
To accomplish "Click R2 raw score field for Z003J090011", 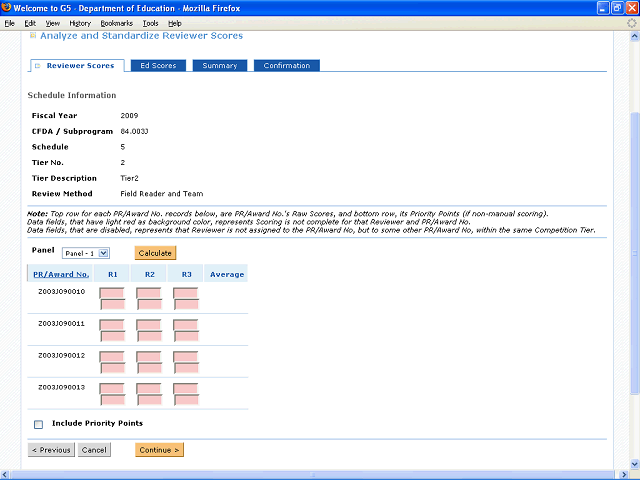I will click(149, 324).
